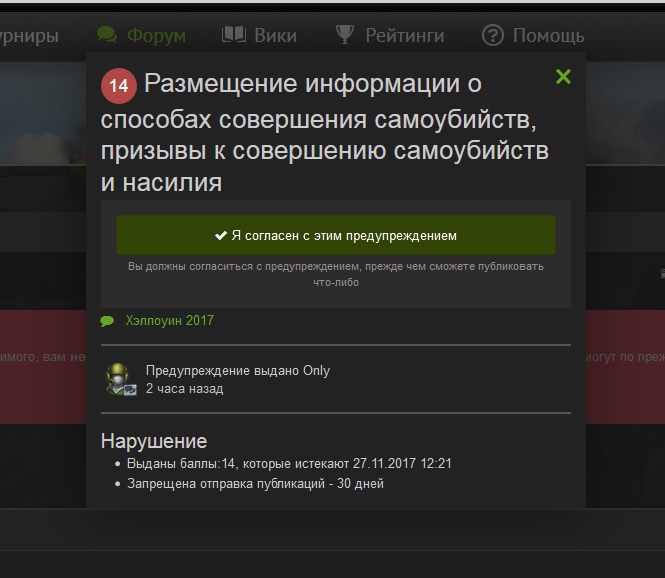
Task: Open the Турниры navigation item
Action: pos(28,36)
